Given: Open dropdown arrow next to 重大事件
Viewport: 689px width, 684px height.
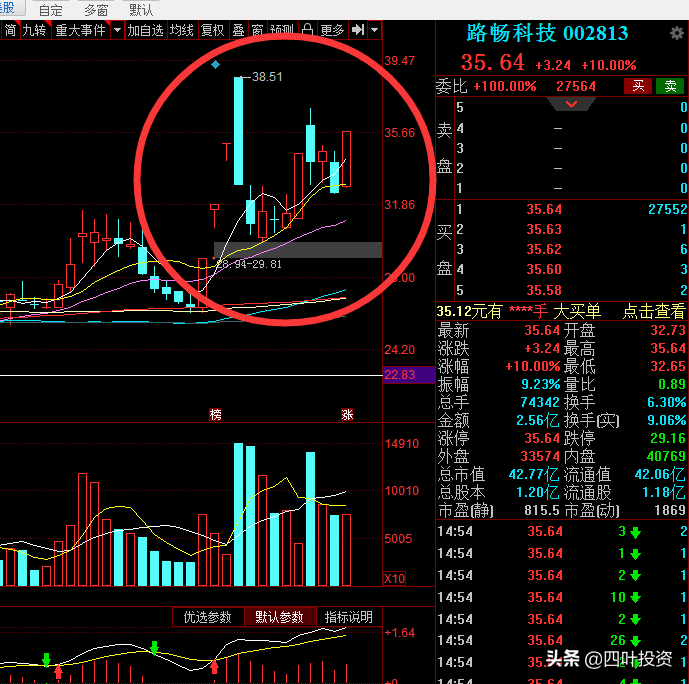Looking at the screenshot, I should [x=117, y=30].
